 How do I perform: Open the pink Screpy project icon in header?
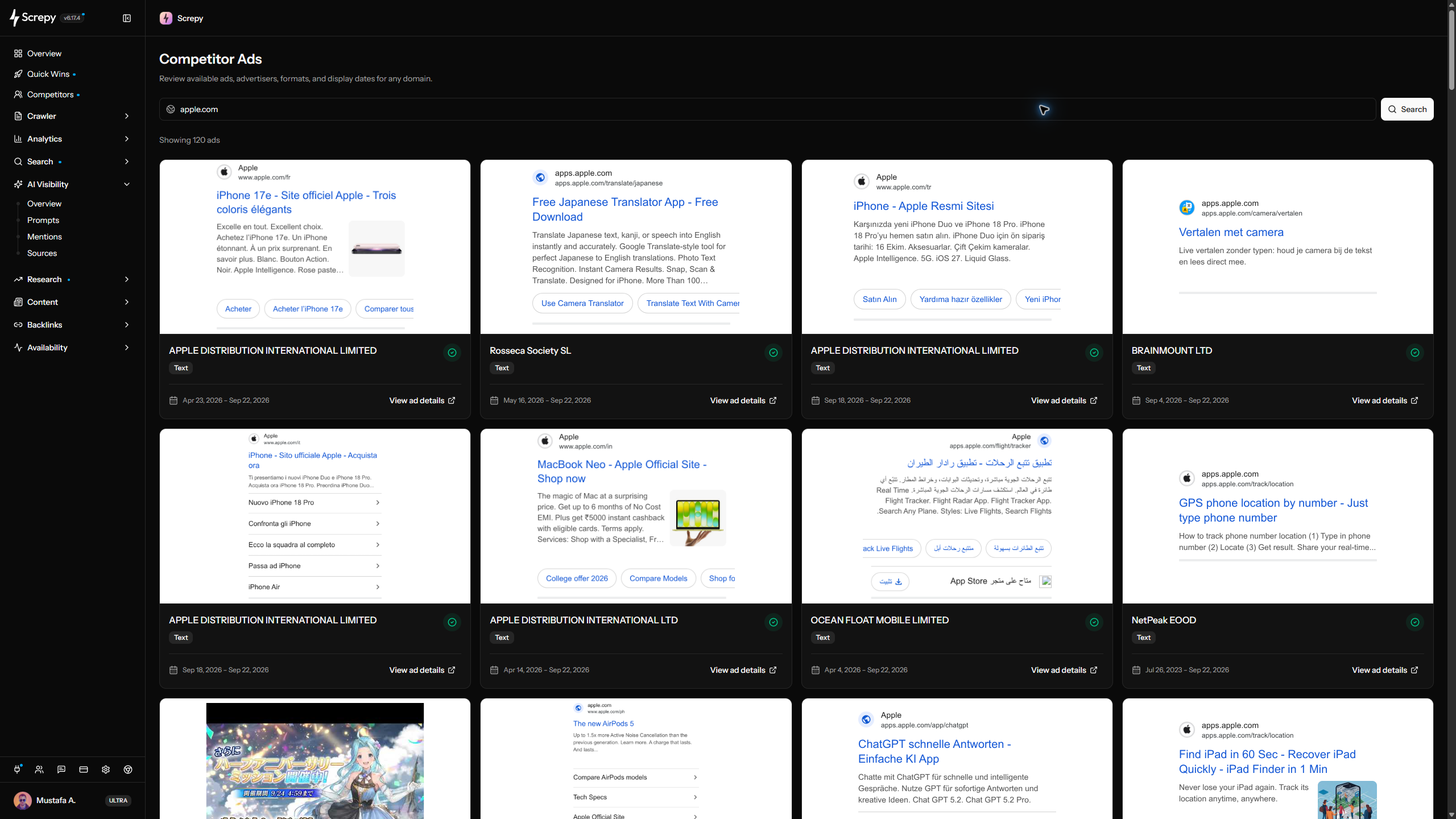[x=166, y=18]
